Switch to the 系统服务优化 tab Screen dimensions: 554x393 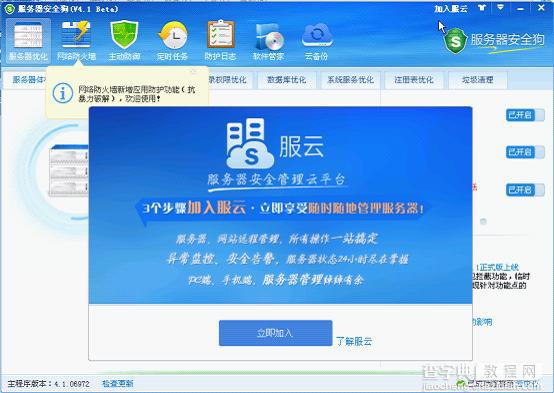click(x=350, y=80)
